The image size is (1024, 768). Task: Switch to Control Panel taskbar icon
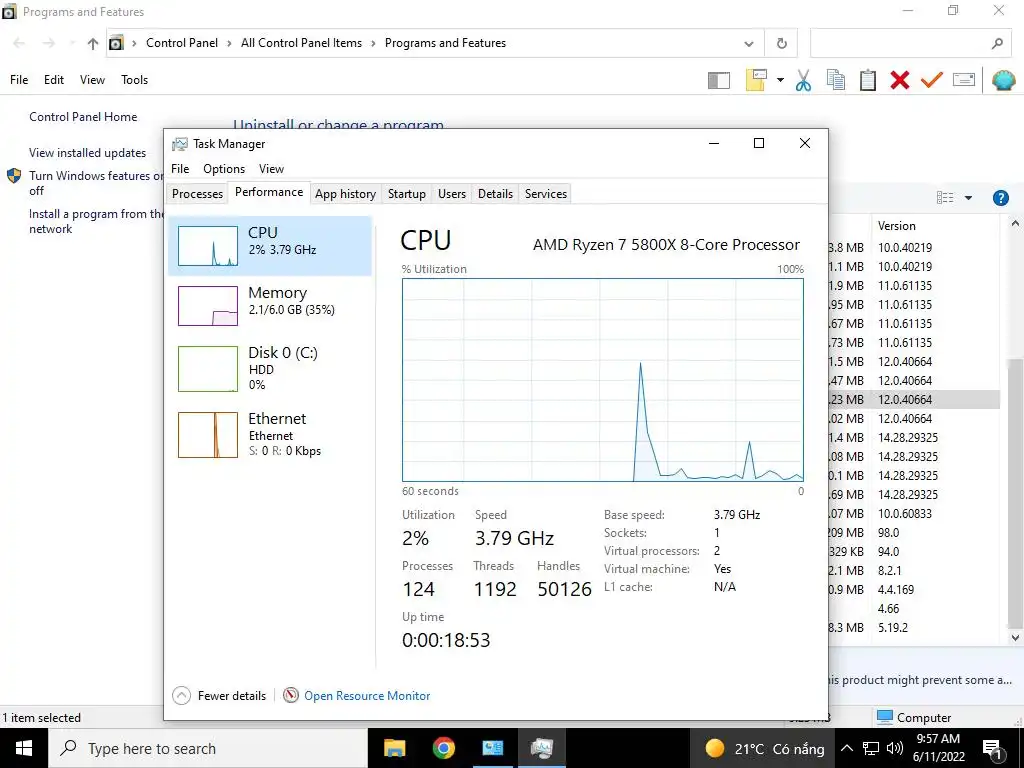pos(492,748)
